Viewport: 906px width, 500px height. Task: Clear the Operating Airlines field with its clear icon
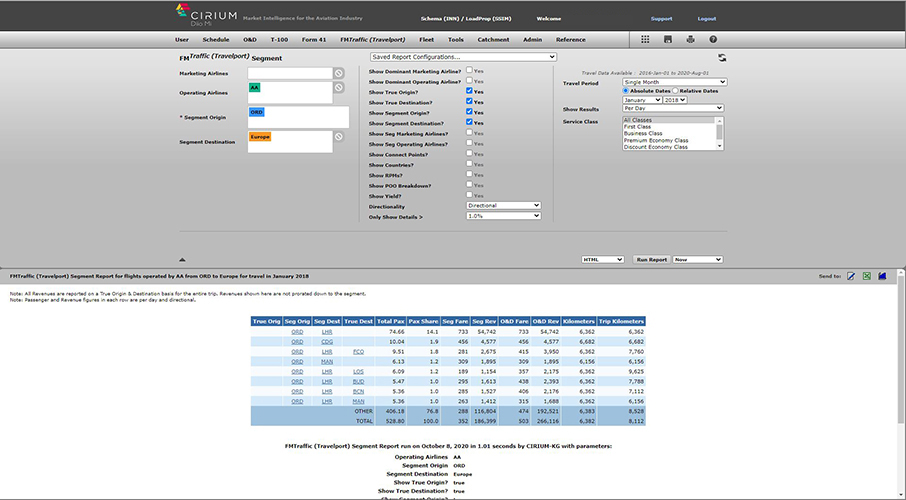pyautogui.click(x=339, y=87)
